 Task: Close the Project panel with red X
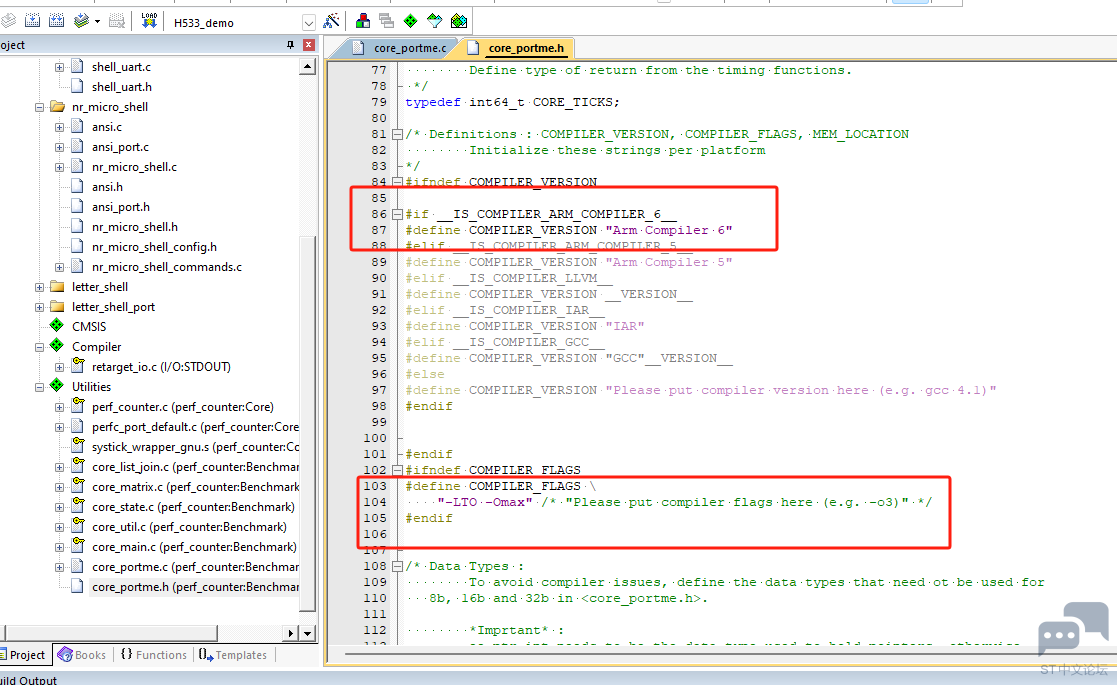(x=308, y=45)
